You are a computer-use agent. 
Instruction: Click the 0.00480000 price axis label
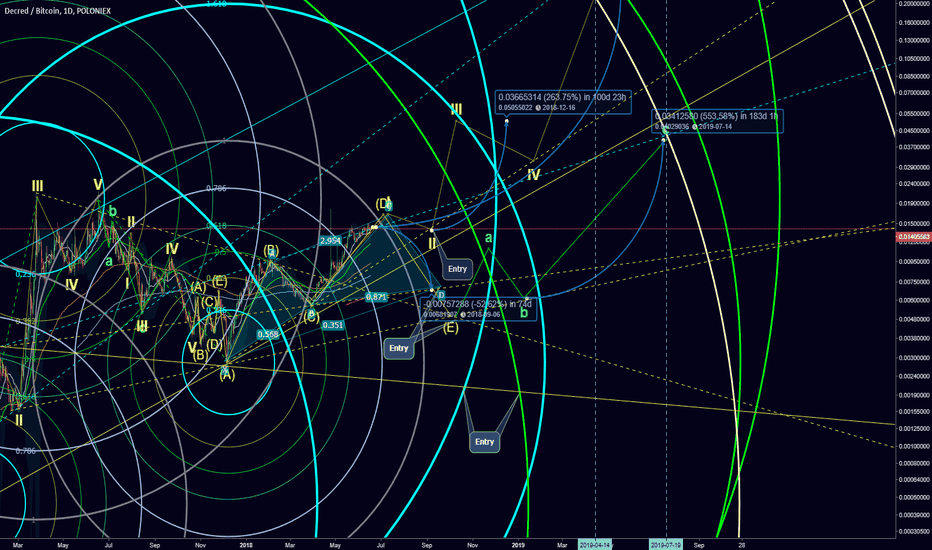[x=914, y=319]
